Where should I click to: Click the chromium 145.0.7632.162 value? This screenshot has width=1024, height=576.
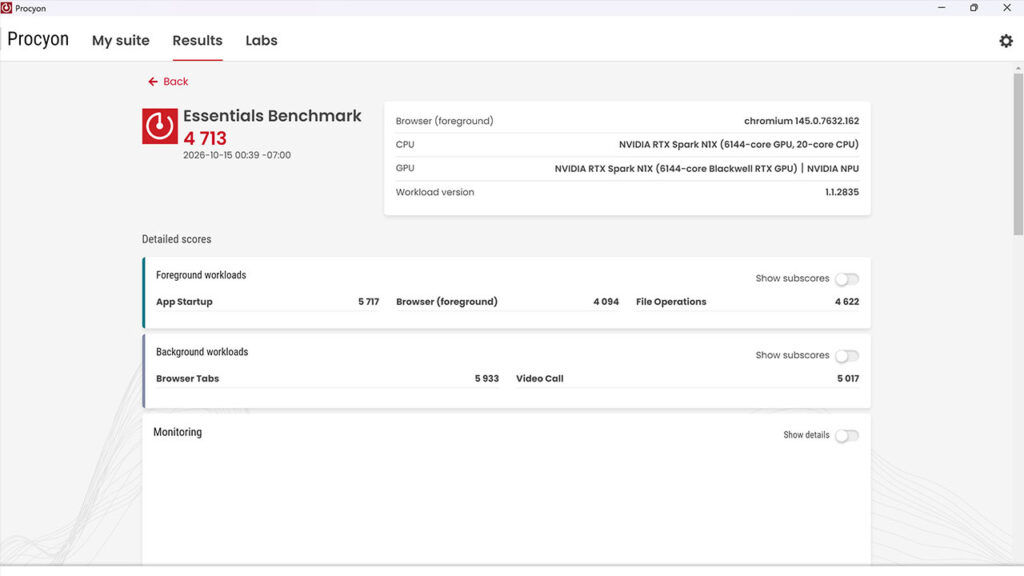coord(801,121)
